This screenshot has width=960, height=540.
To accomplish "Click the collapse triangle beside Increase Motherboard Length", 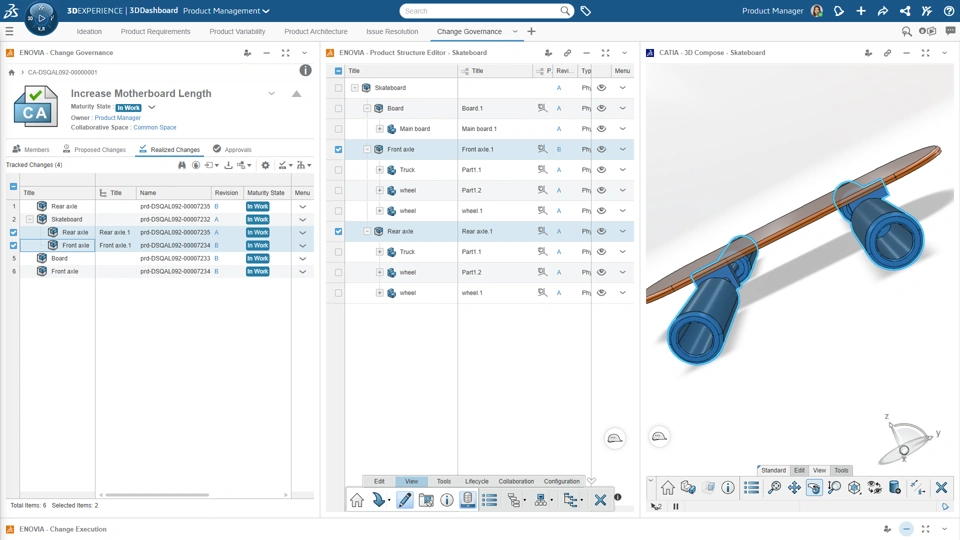I will coord(296,94).
